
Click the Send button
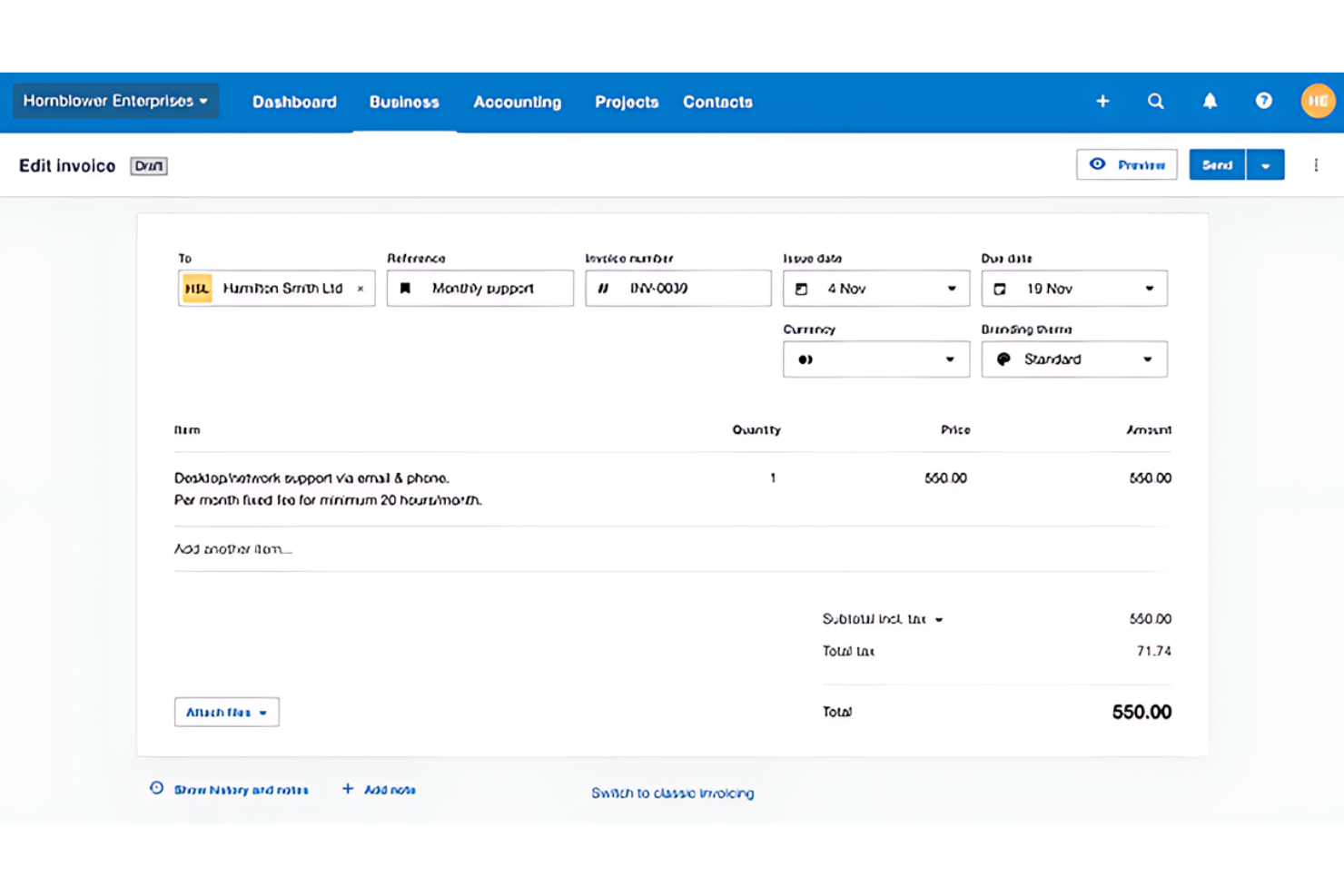[x=1217, y=164]
